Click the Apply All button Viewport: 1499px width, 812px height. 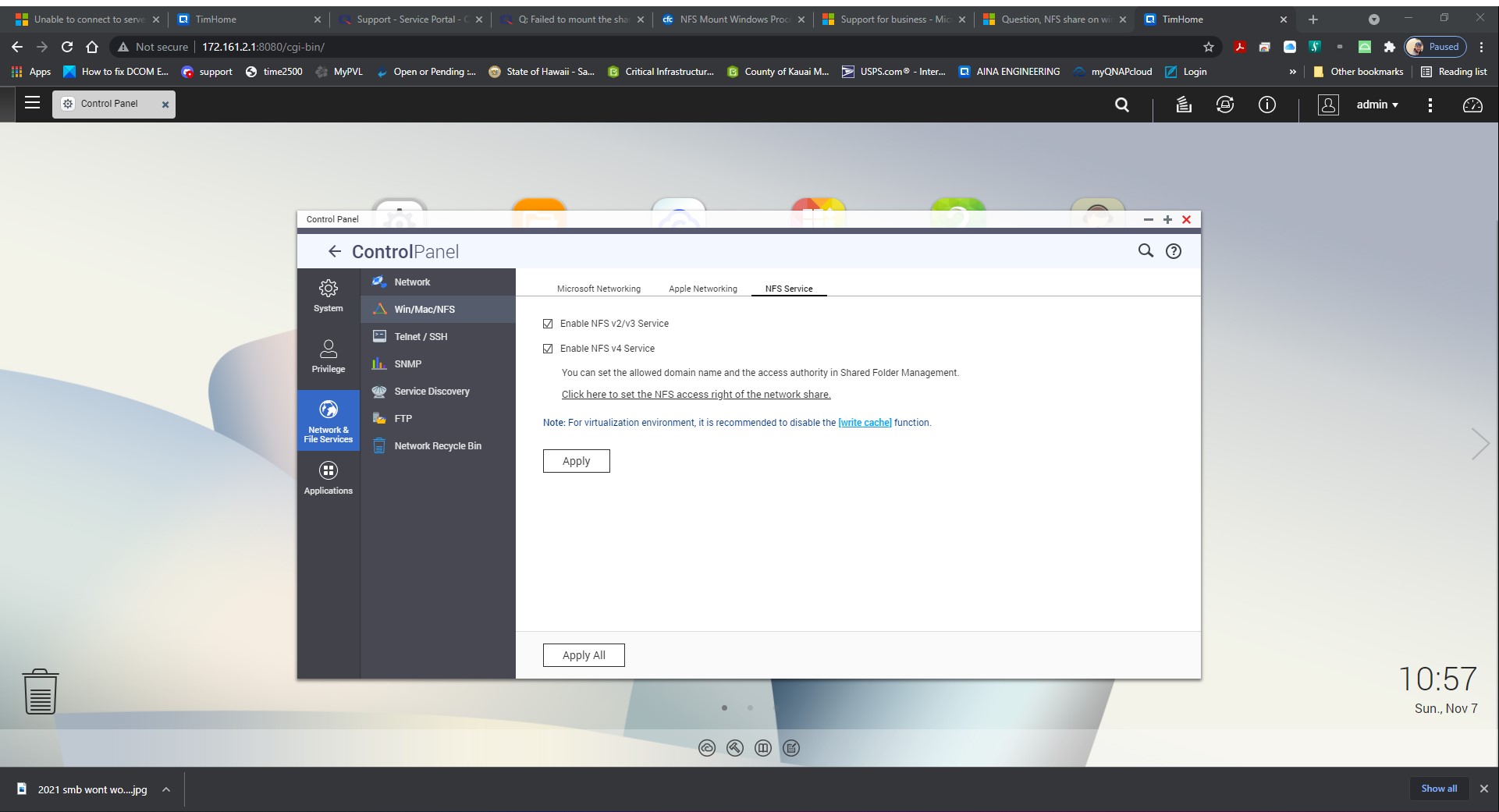[x=583, y=654]
